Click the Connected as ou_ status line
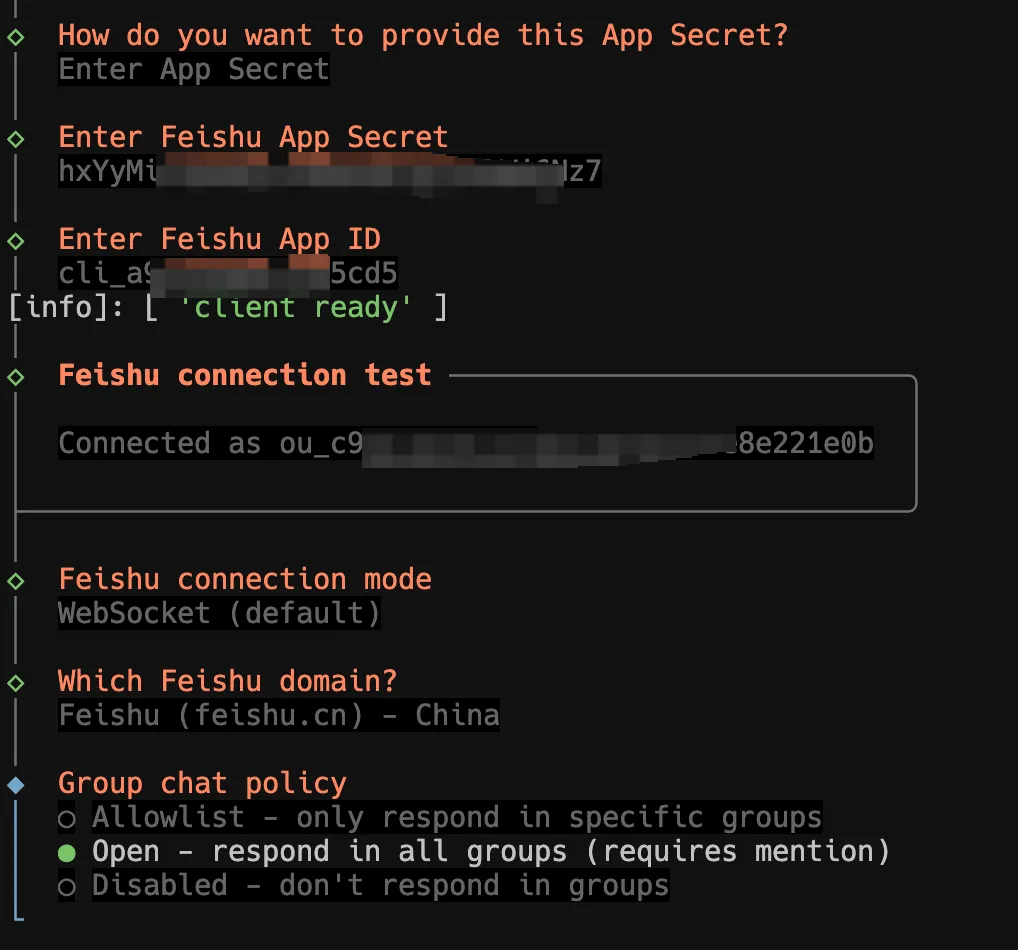 [465, 444]
